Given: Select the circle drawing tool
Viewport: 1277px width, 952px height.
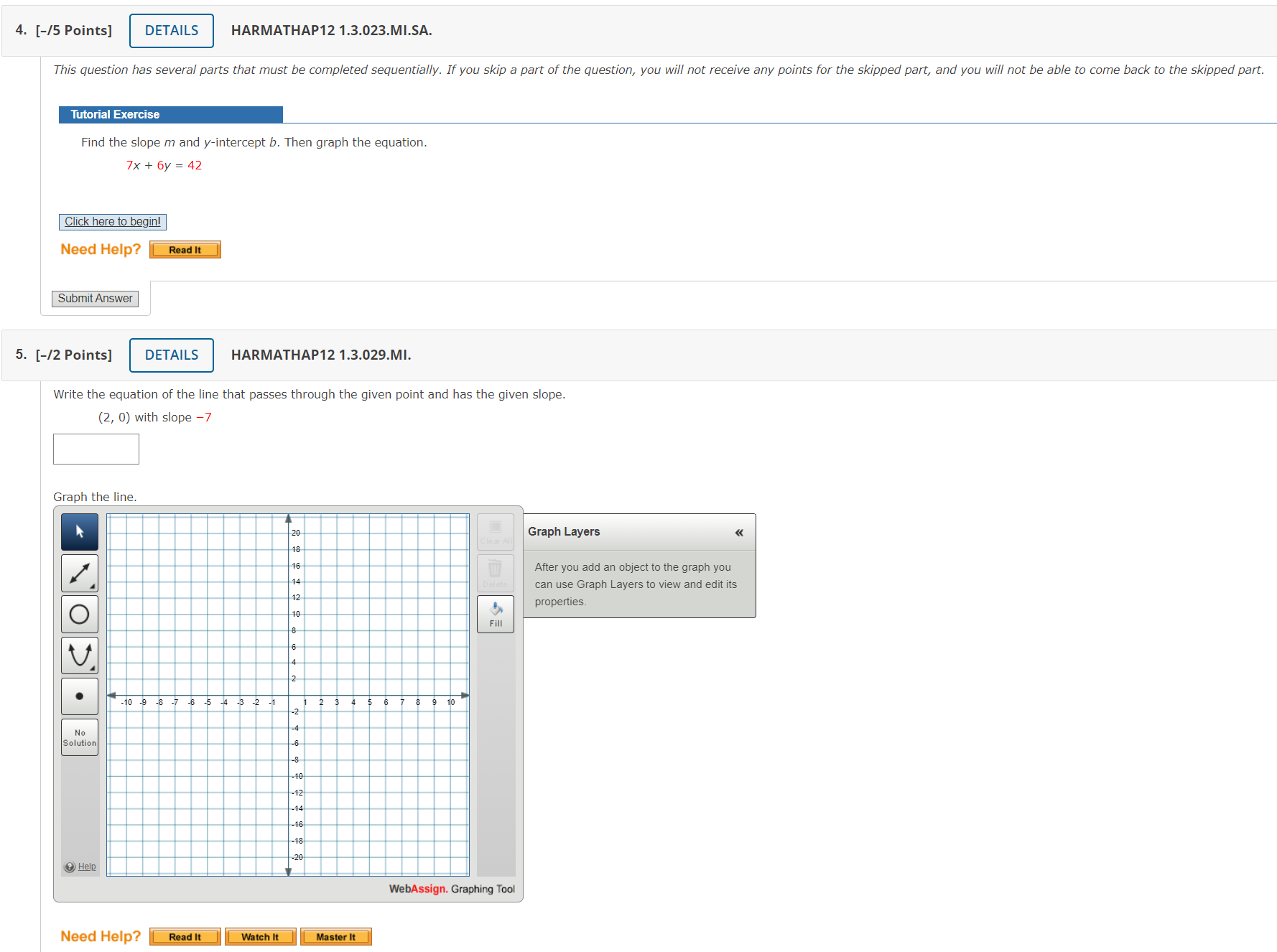Looking at the screenshot, I should 79,613.
